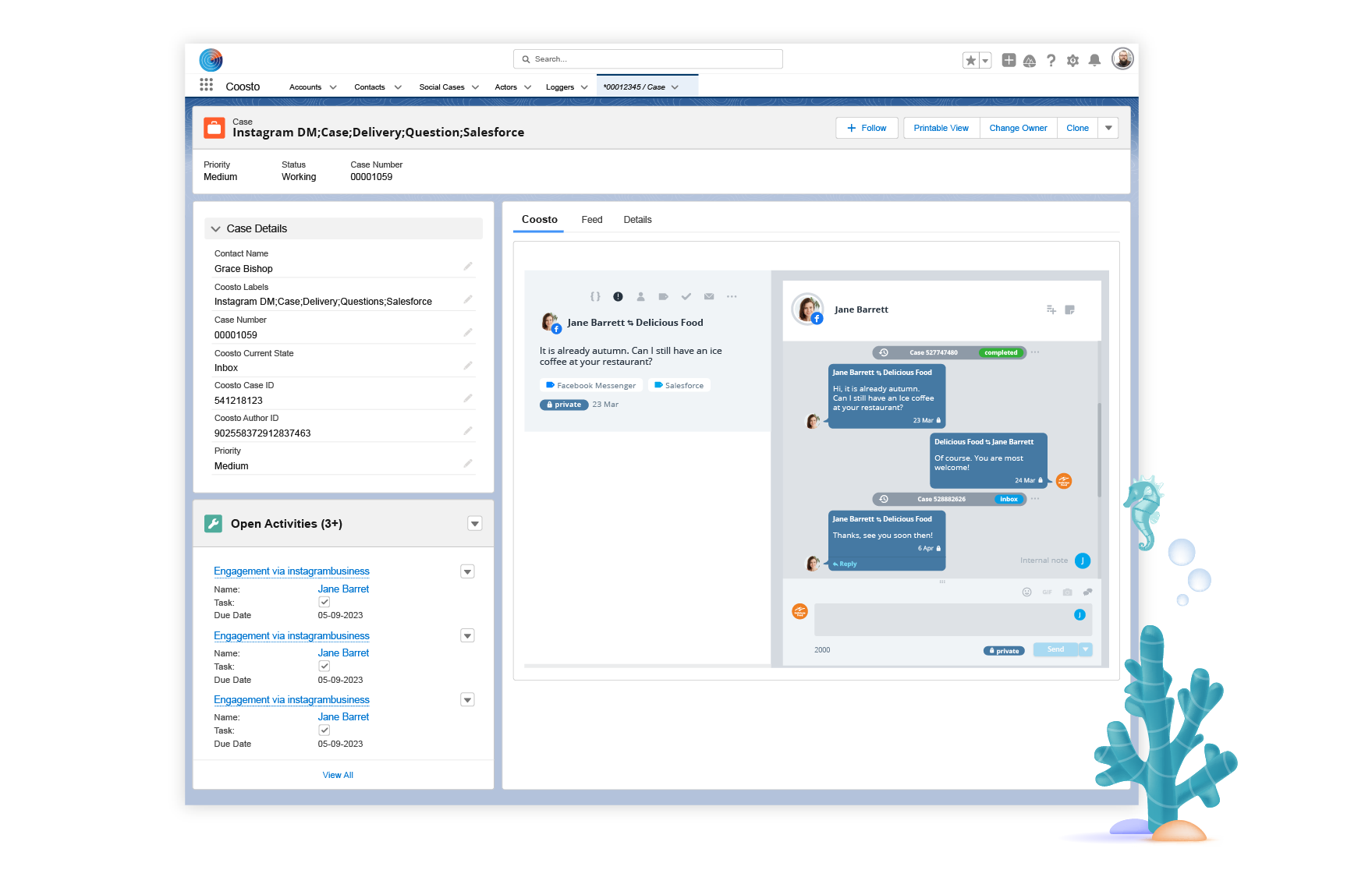The width and height of the screenshot is (1372, 877).
Task: Click the exclamation priority icon
Action: [618, 296]
